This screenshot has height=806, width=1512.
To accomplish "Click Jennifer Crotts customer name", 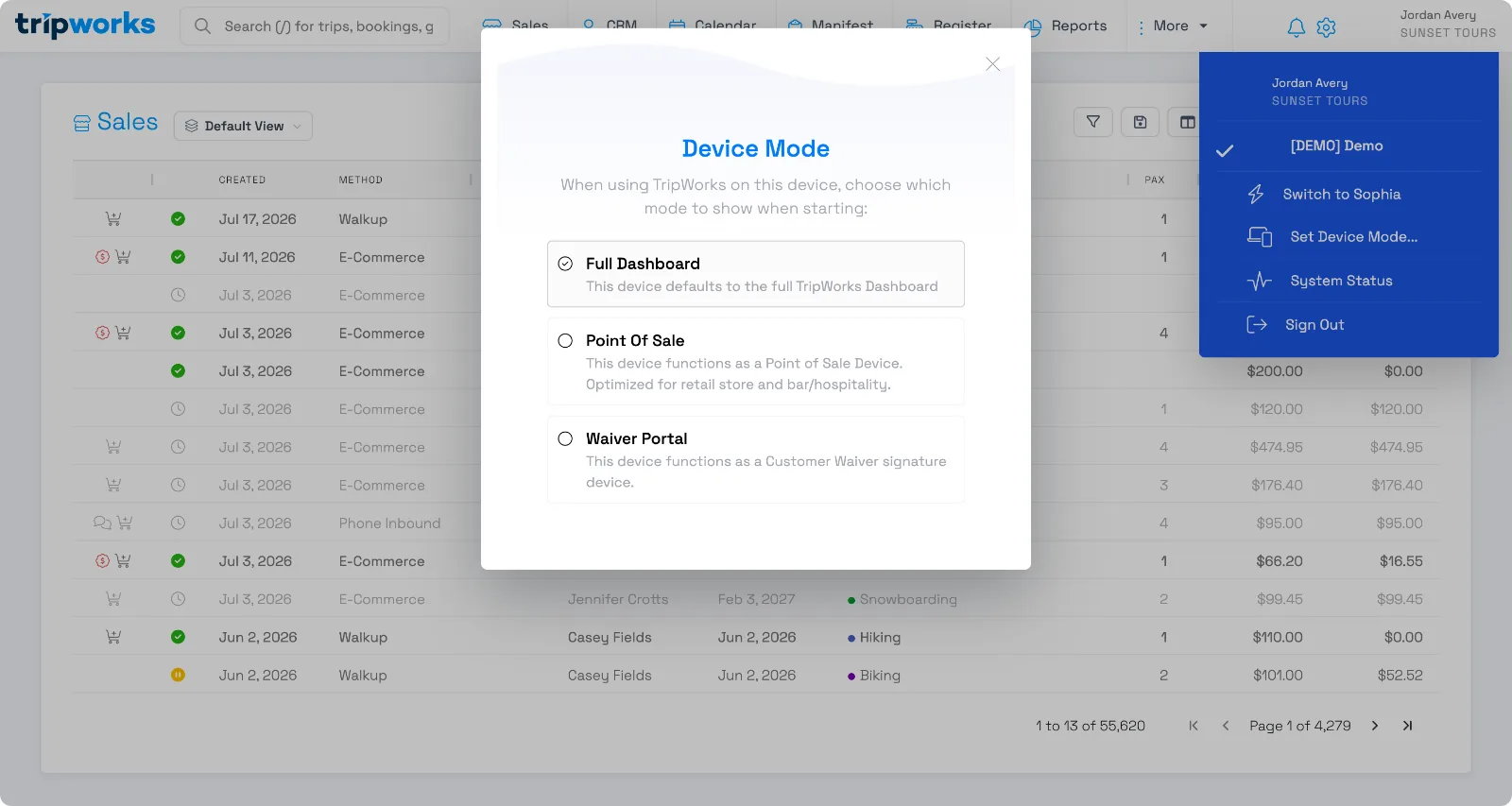I will pos(618,599).
